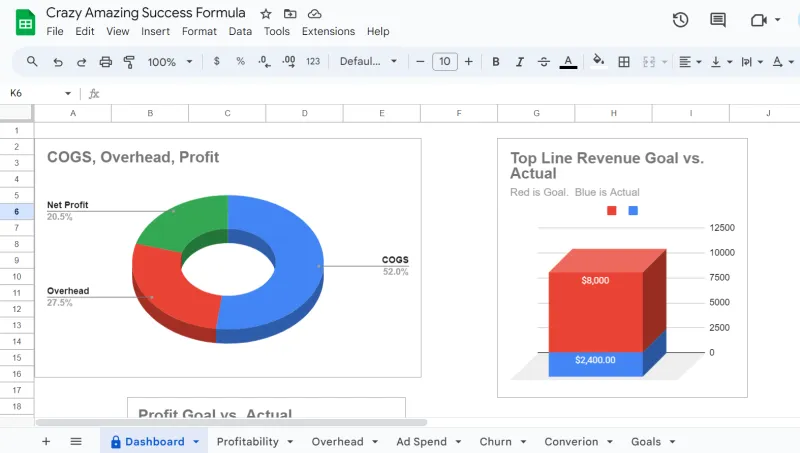
Task: Open the Data menu
Action: point(240,32)
